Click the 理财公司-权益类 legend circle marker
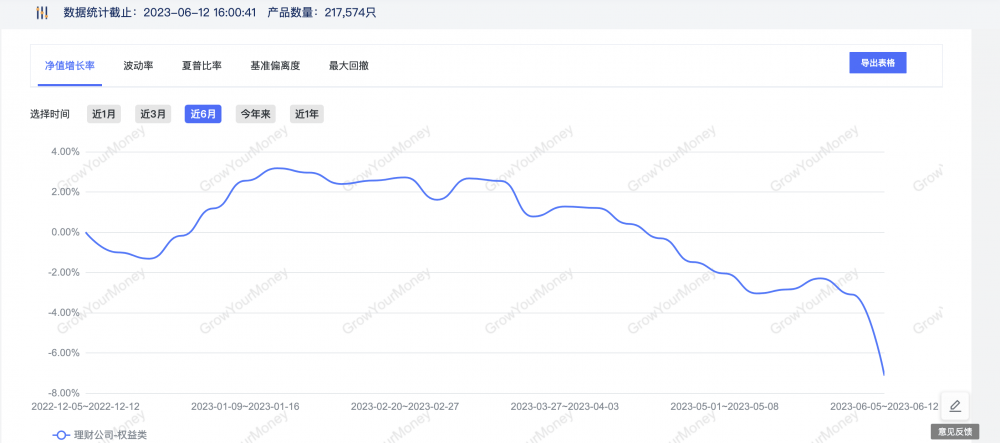This screenshot has height=443, width=1000. [x=61, y=435]
